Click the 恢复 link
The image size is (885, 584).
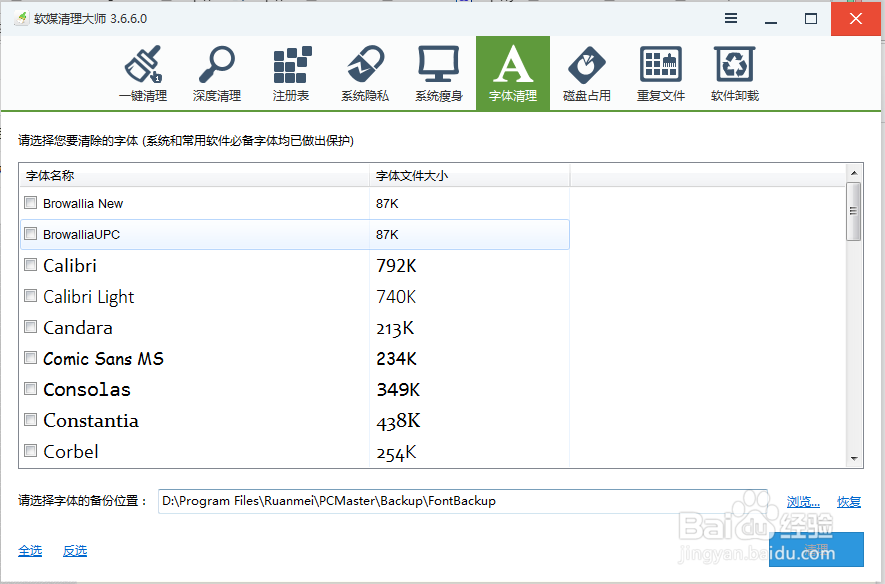click(x=848, y=501)
